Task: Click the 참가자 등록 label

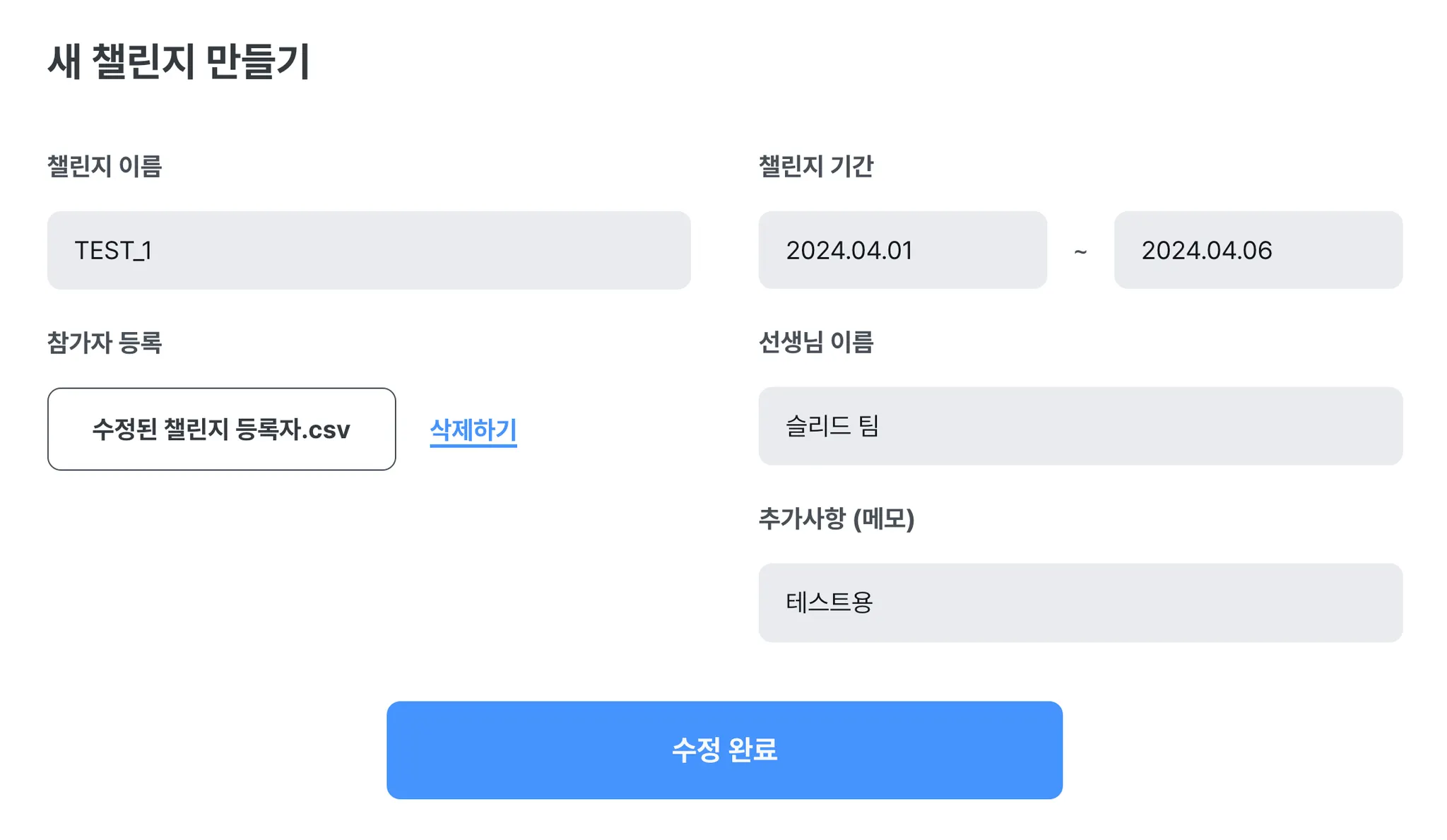Action: (x=105, y=343)
